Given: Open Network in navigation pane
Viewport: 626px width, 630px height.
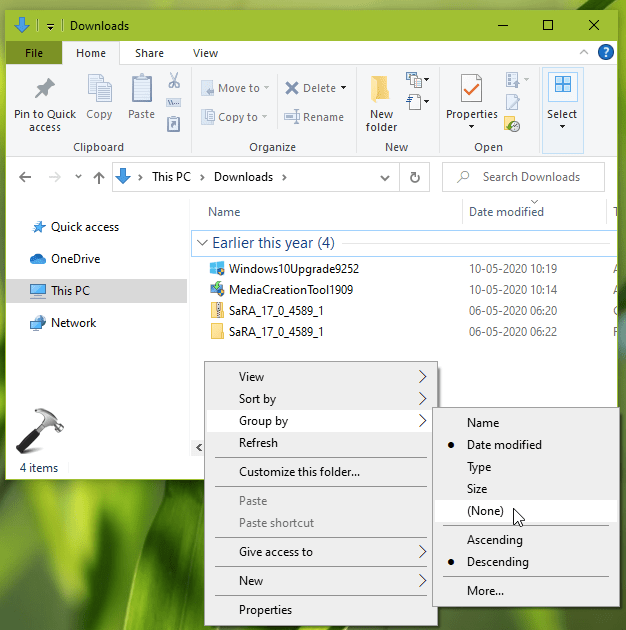Looking at the screenshot, I should [x=63, y=323].
